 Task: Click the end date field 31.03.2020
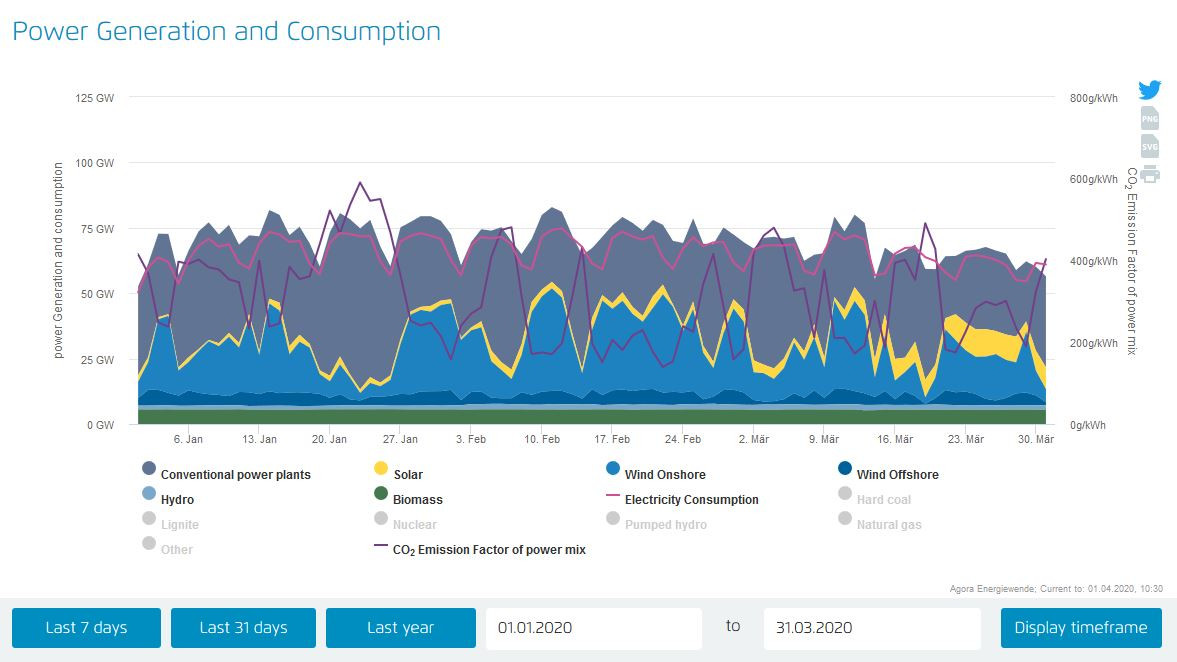pyautogui.click(x=872, y=628)
